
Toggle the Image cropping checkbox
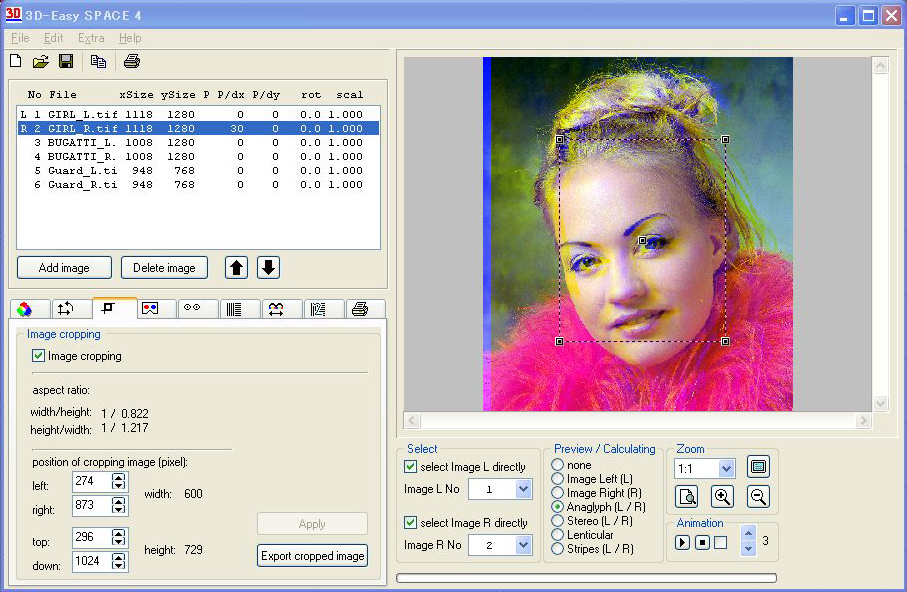[39, 356]
